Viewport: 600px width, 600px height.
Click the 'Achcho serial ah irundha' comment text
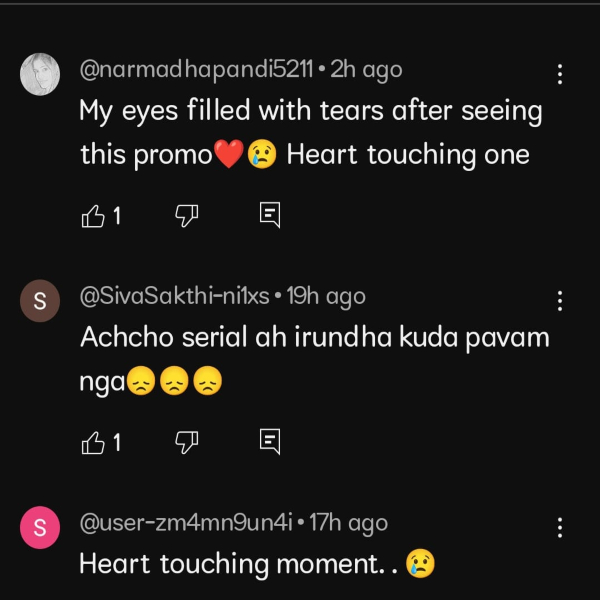pos(314,337)
